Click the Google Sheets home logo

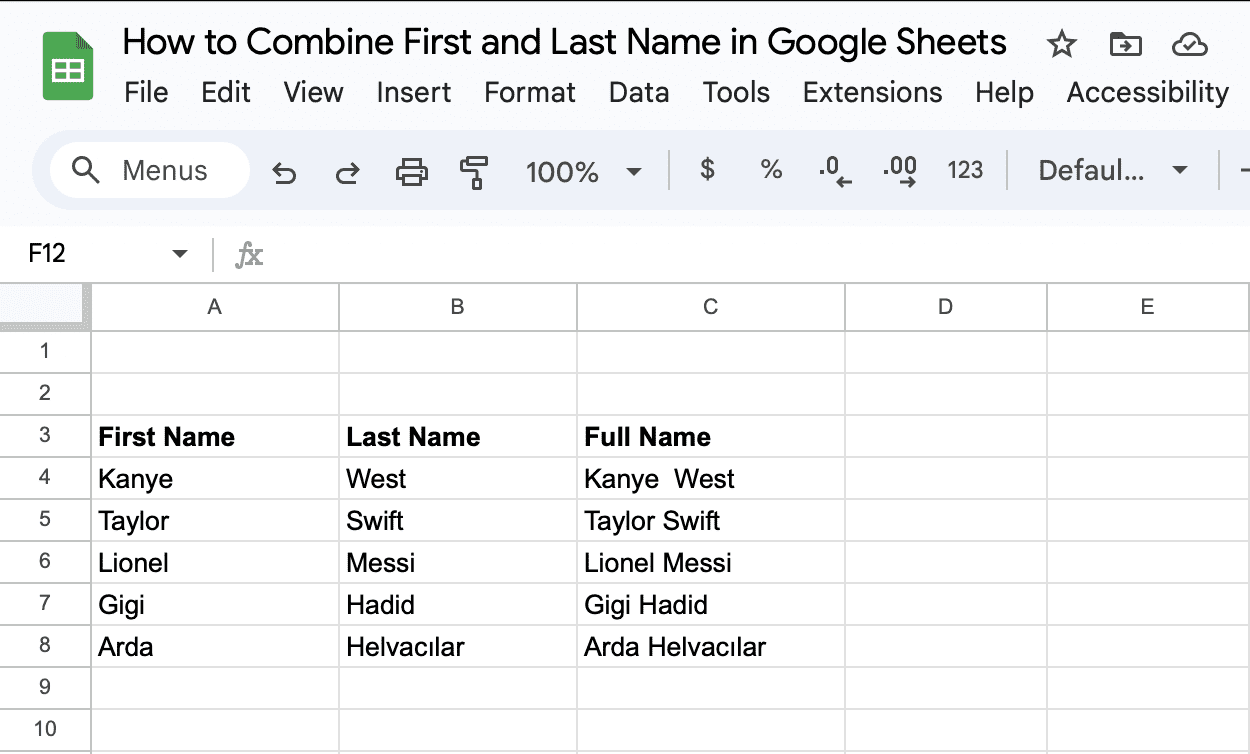(68, 67)
